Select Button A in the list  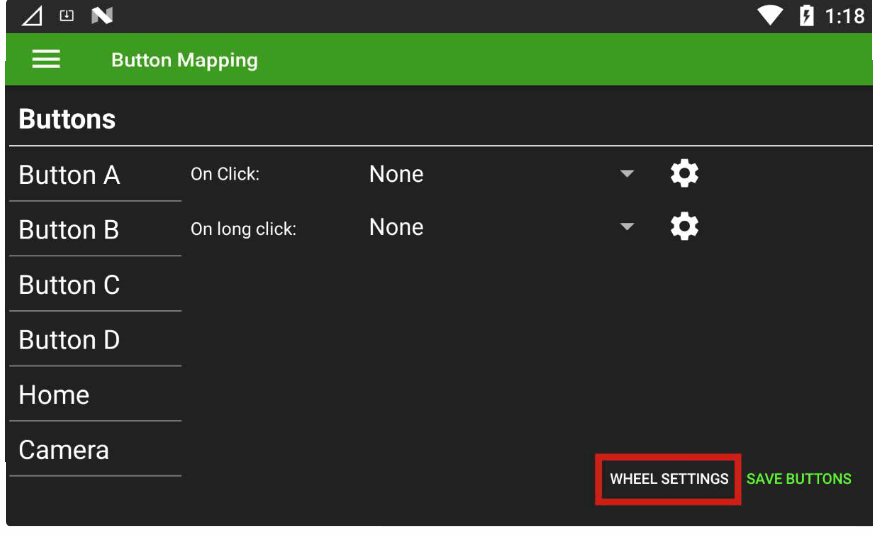coord(70,175)
